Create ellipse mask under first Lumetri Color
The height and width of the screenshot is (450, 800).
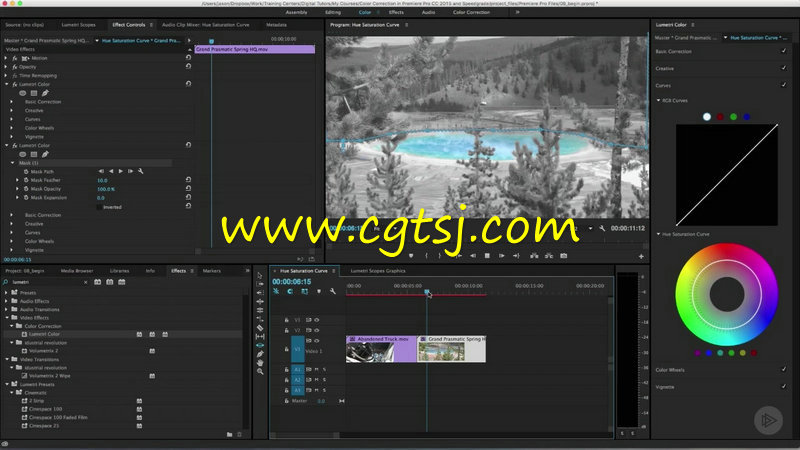[22, 93]
